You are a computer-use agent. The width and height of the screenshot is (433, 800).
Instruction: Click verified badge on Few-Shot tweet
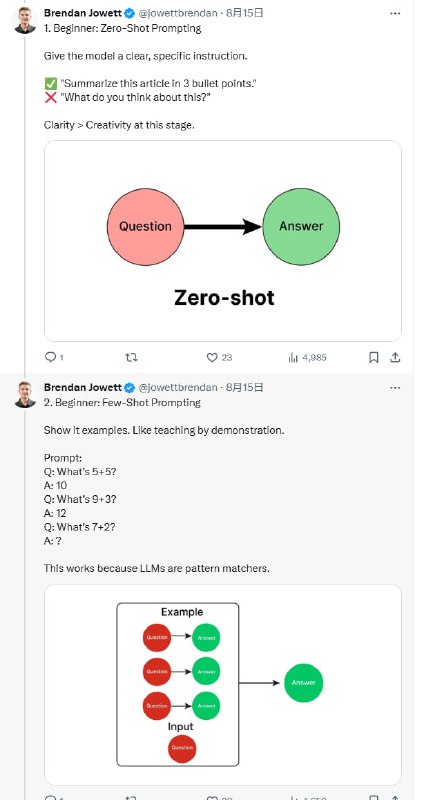click(130, 388)
